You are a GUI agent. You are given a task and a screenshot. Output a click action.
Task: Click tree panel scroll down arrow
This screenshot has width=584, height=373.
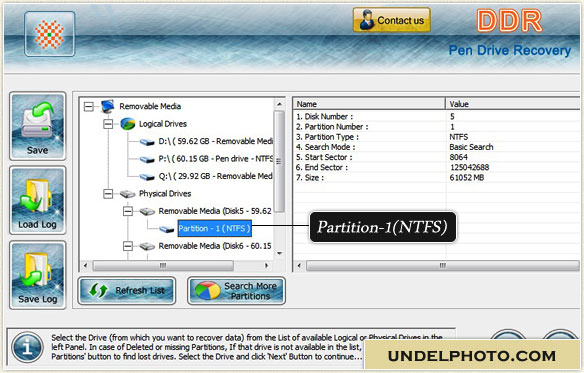tap(279, 253)
